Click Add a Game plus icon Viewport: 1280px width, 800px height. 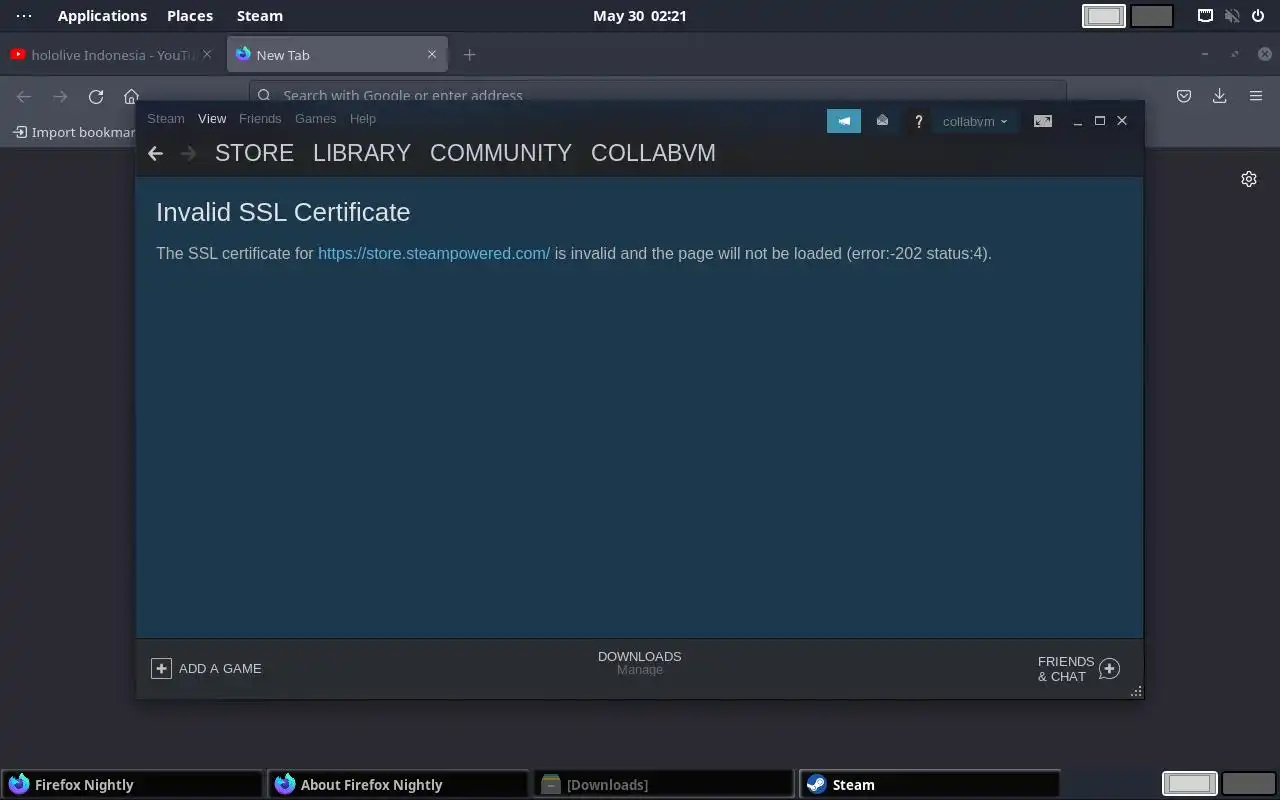click(x=161, y=668)
